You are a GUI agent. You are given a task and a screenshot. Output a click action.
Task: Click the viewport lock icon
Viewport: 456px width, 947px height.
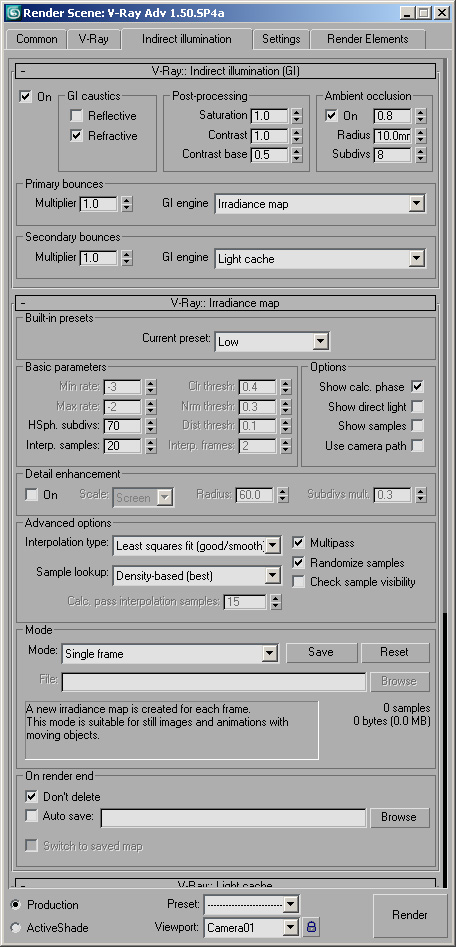click(311, 926)
